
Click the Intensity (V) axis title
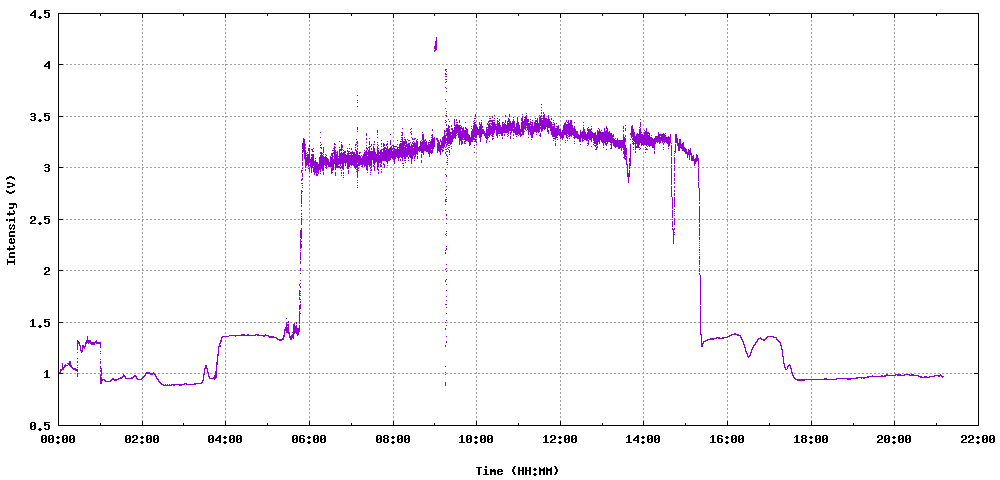[x=11, y=219]
